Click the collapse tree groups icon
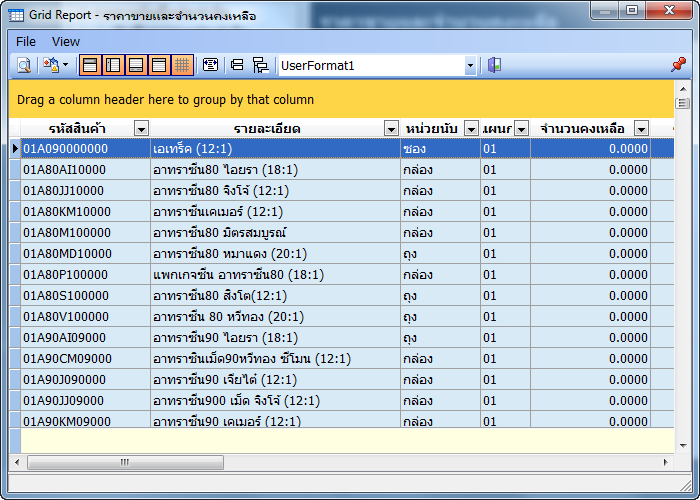Image resolution: width=700 pixels, height=500 pixels. (x=260, y=66)
